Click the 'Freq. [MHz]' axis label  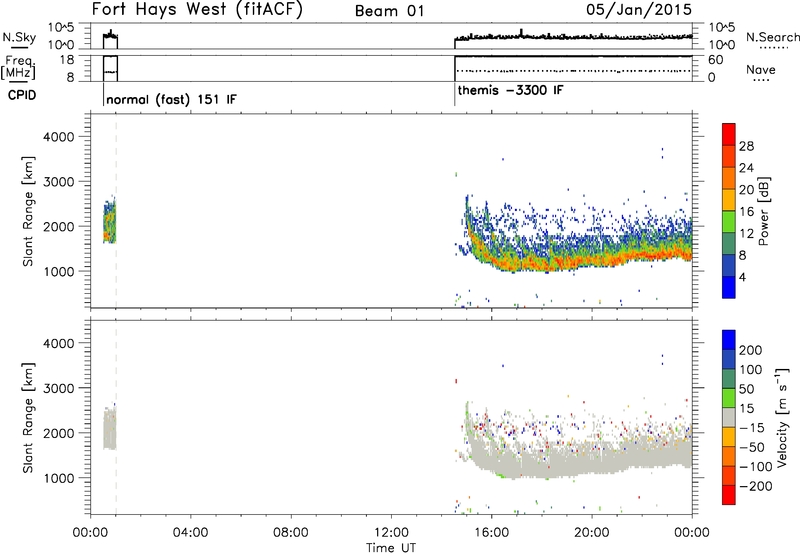pos(20,67)
